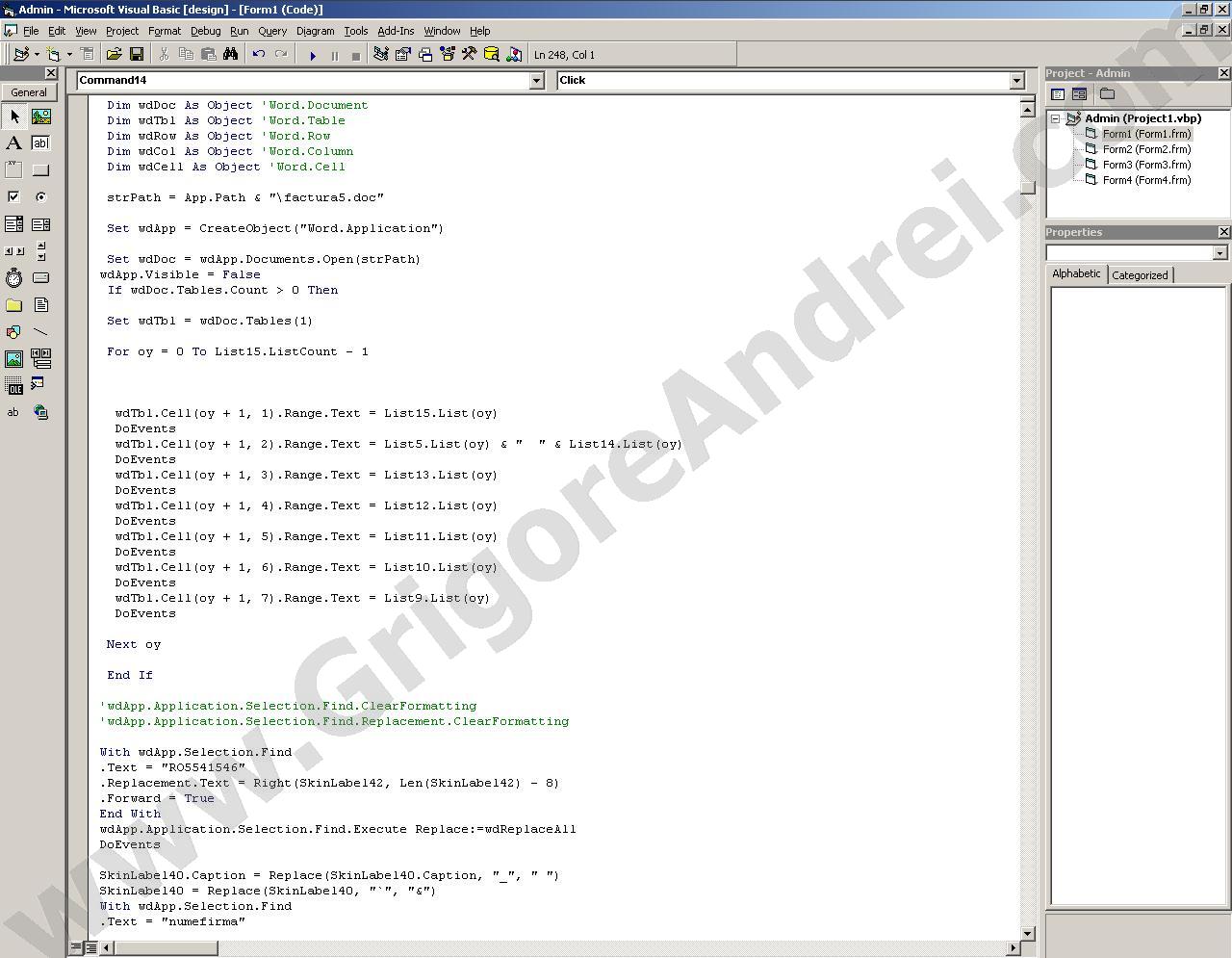Save the project with the floppy disk icon

tap(137, 55)
